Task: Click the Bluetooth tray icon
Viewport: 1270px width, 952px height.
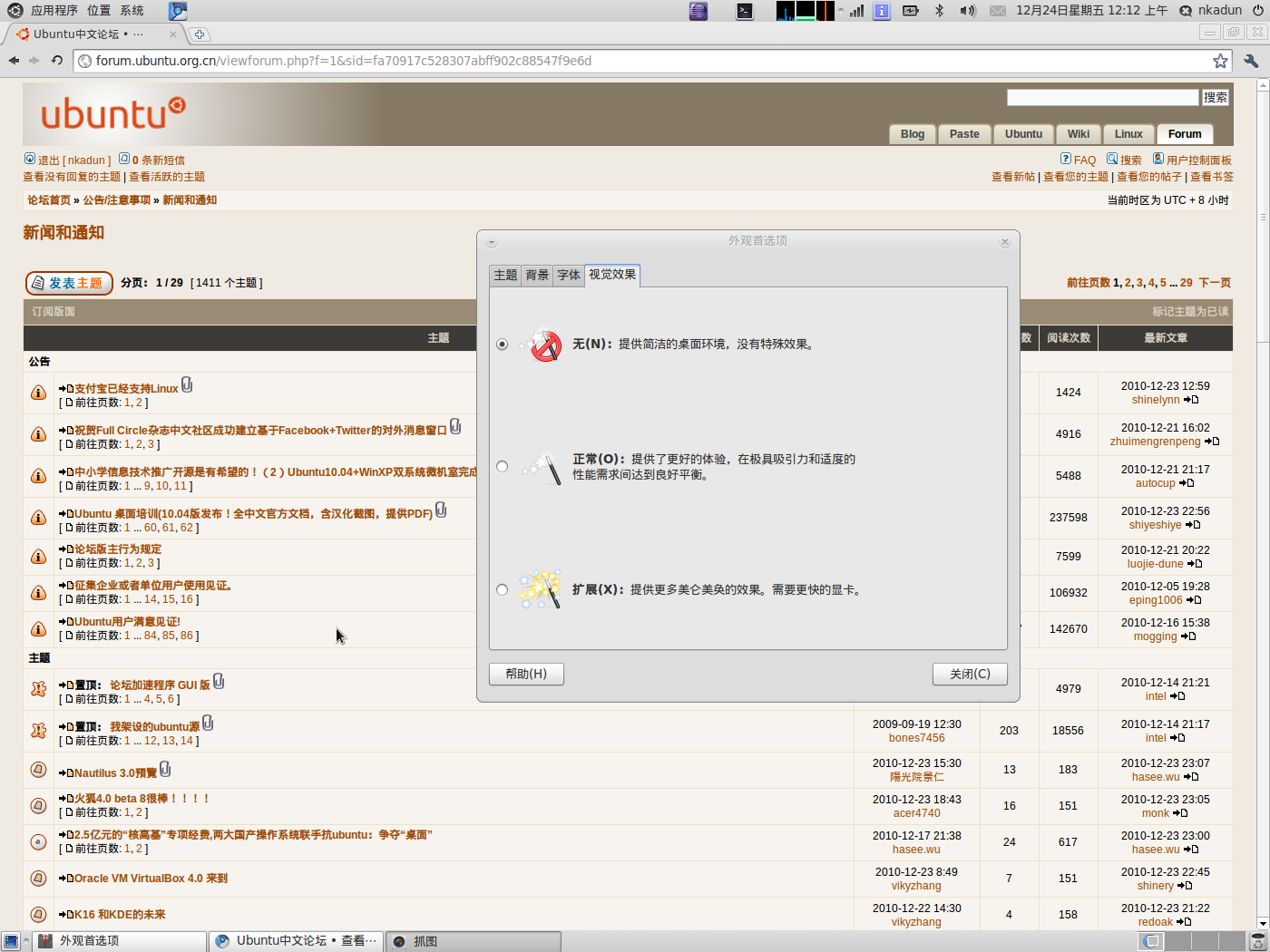Action: tap(940, 11)
